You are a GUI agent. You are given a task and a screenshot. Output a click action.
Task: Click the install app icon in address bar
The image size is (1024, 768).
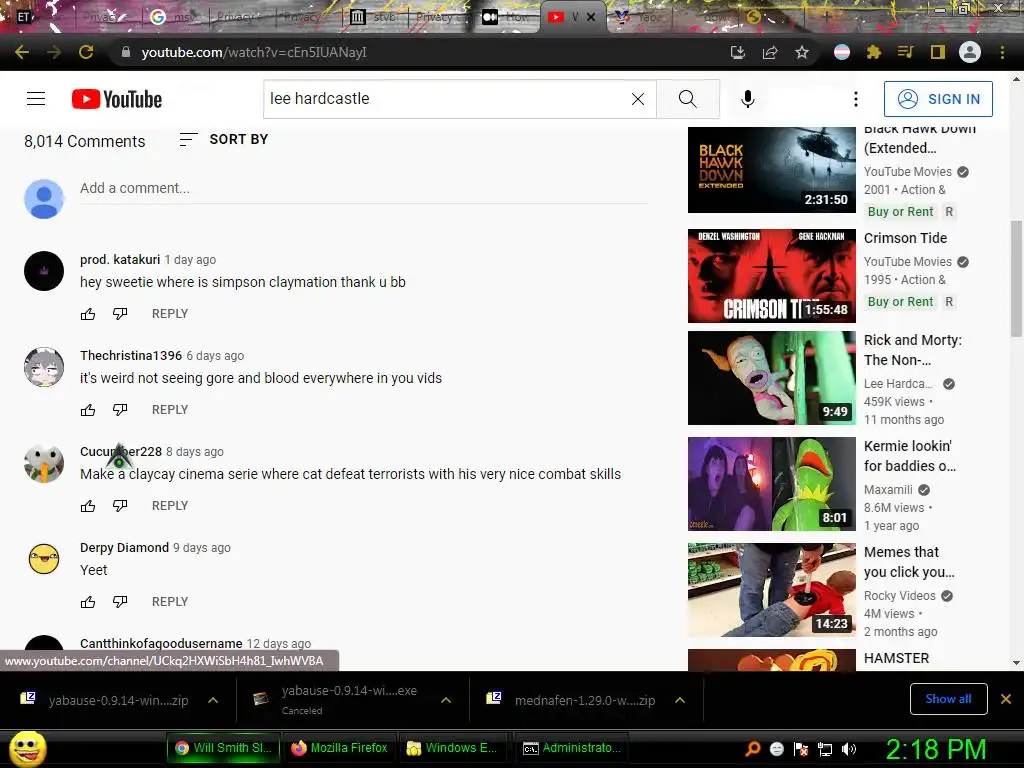click(x=738, y=52)
